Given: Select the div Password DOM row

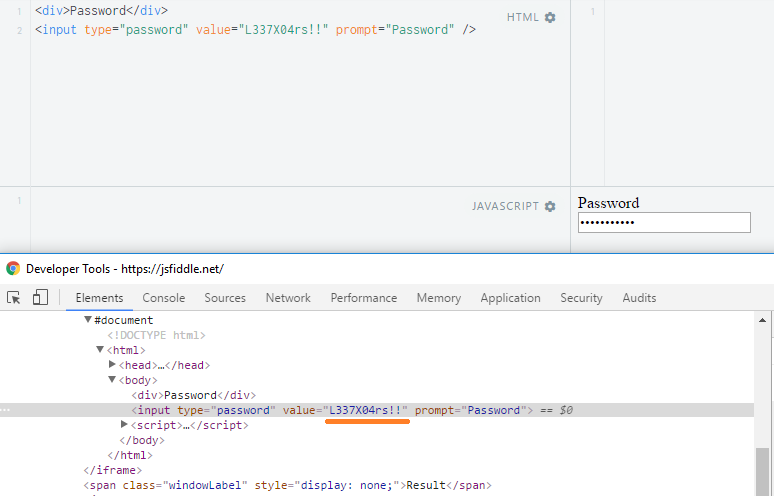Looking at the screenshot, I should tap(194, 395).
